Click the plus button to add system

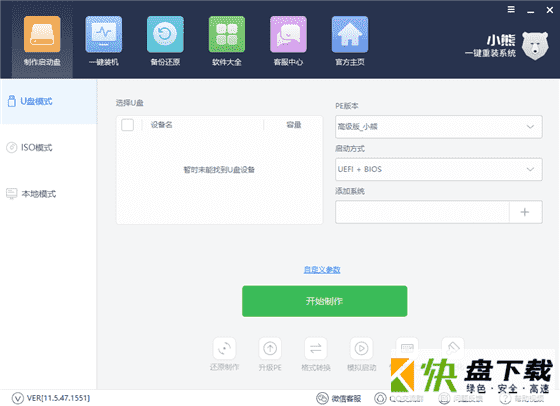pos(525,212)
